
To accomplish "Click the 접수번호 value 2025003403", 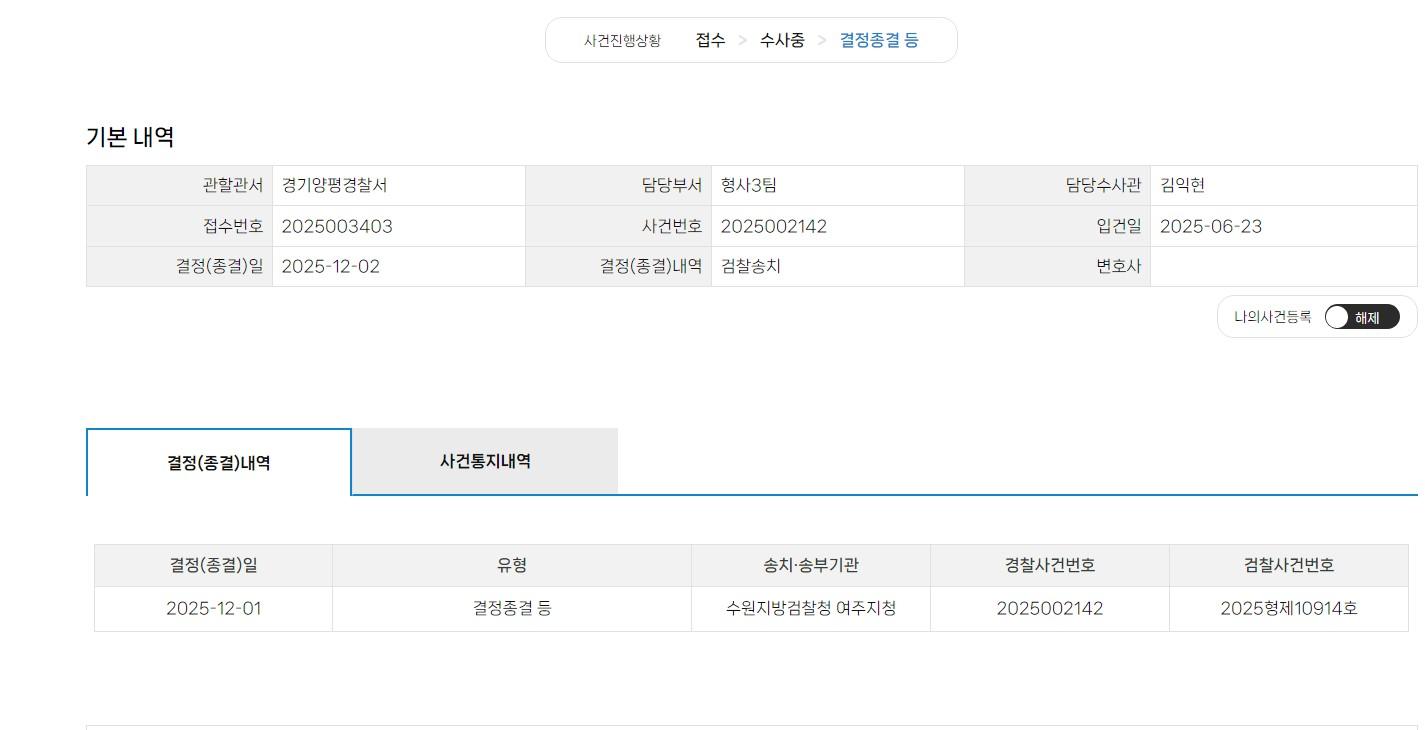I will coord(337,226).
